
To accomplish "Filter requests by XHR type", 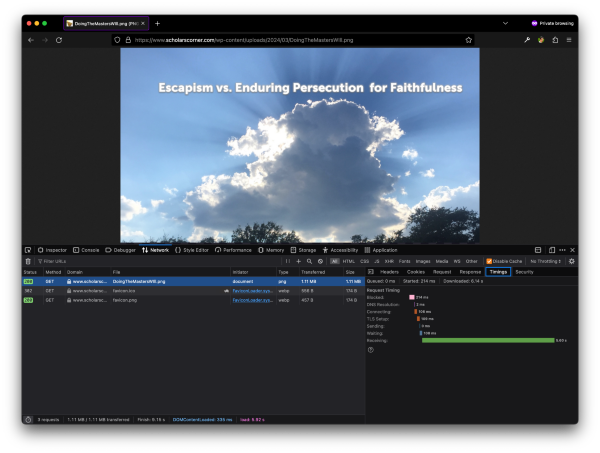I will [x=389, y=261].
